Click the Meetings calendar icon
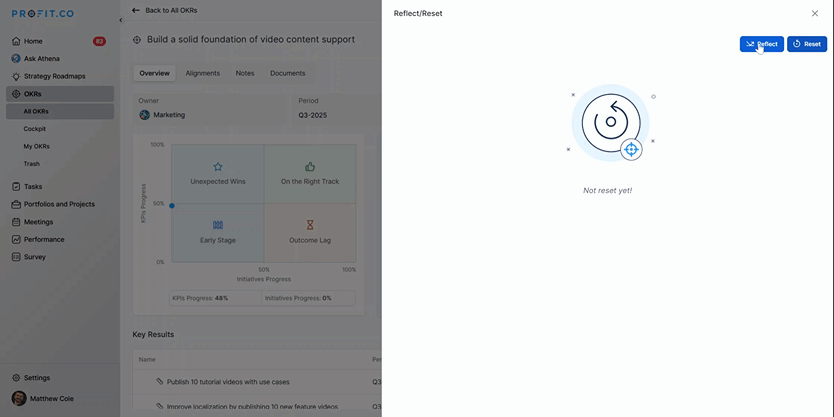The image size is (834, 417). [16, 222]
